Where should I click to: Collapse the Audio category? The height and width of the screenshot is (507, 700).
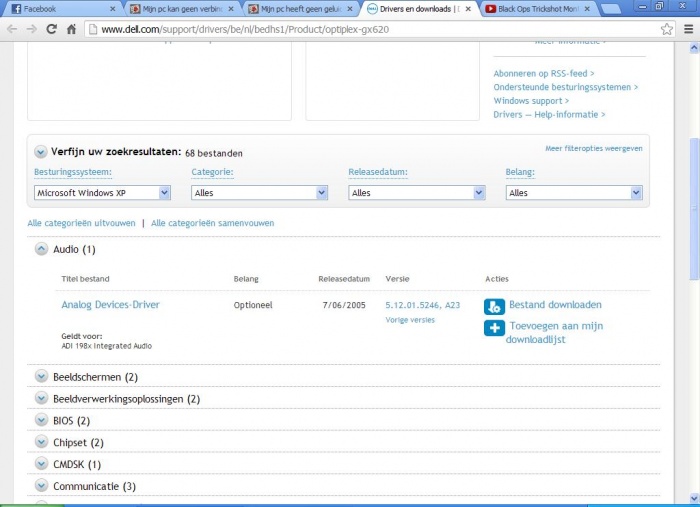41,249
